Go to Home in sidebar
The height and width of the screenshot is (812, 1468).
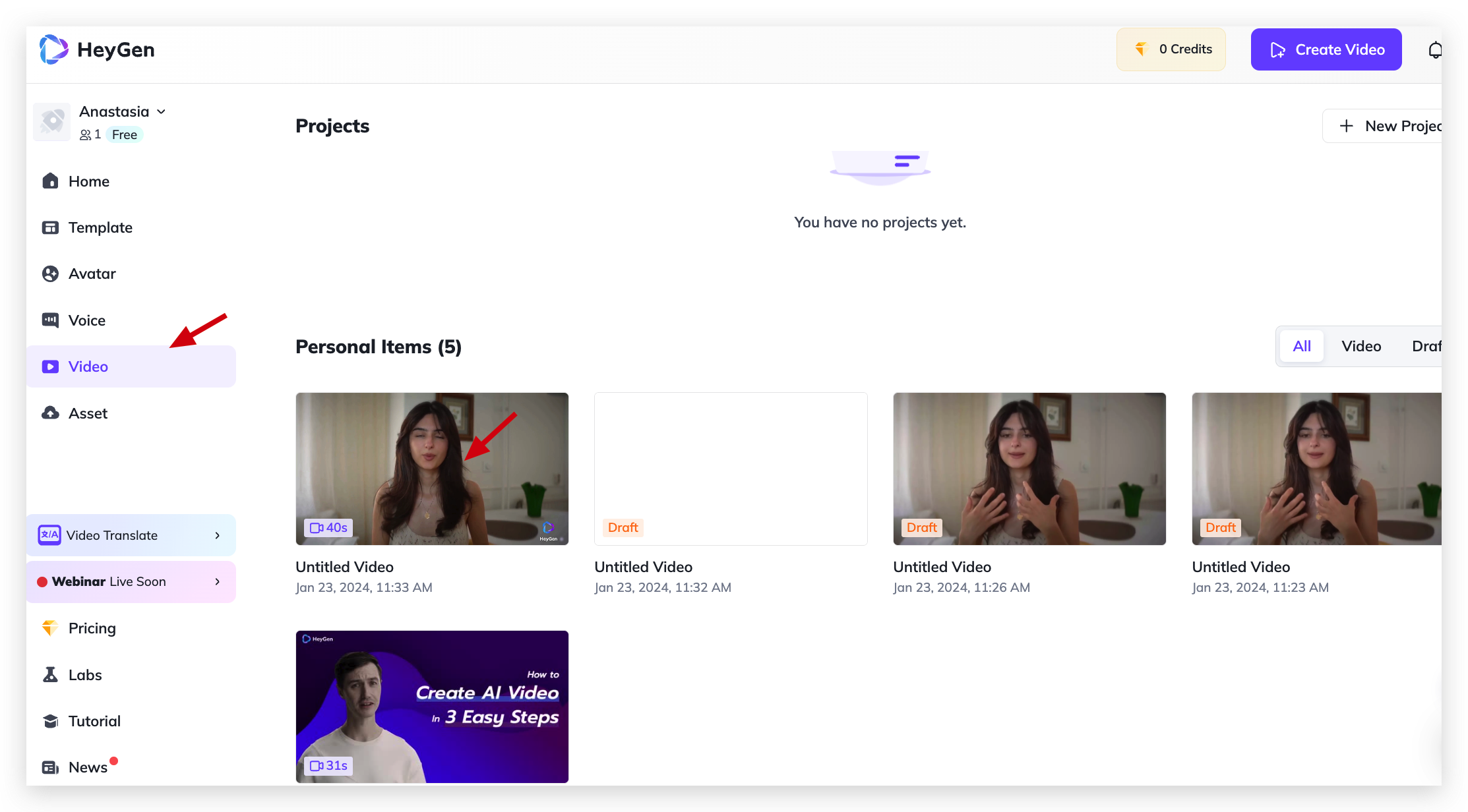(x=88, y=181)
